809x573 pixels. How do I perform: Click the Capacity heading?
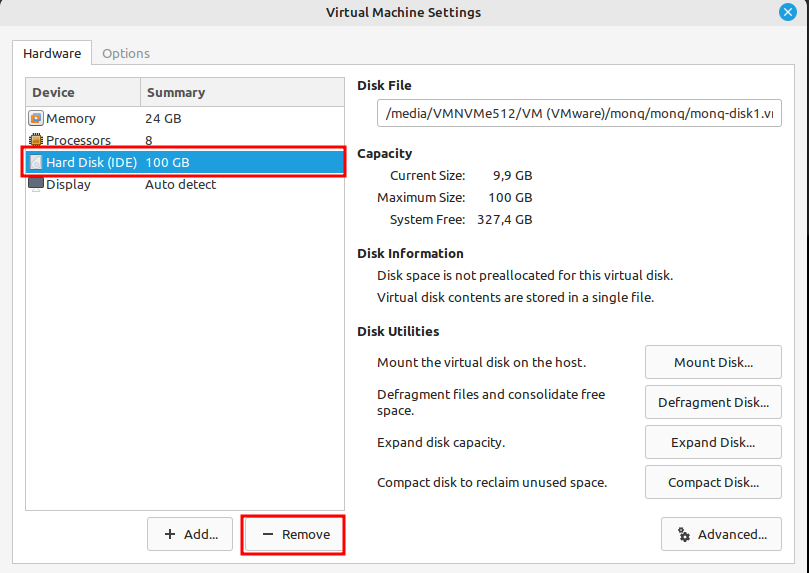click(384, 153)
